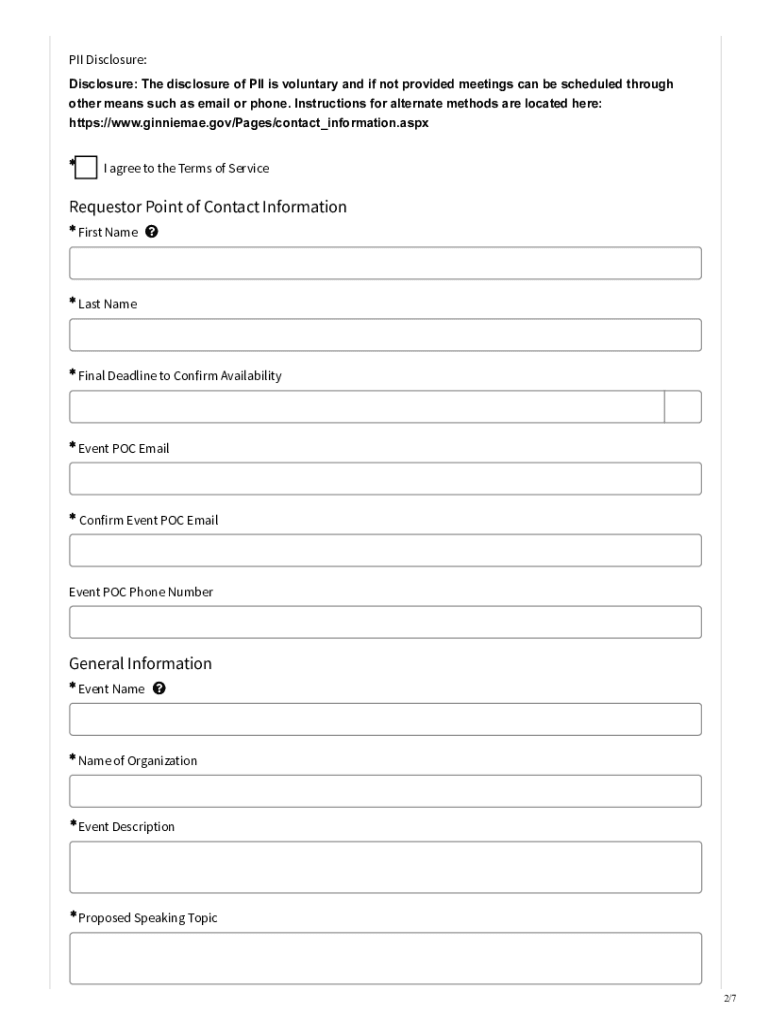Click the Event Name input field

[385, 719]
